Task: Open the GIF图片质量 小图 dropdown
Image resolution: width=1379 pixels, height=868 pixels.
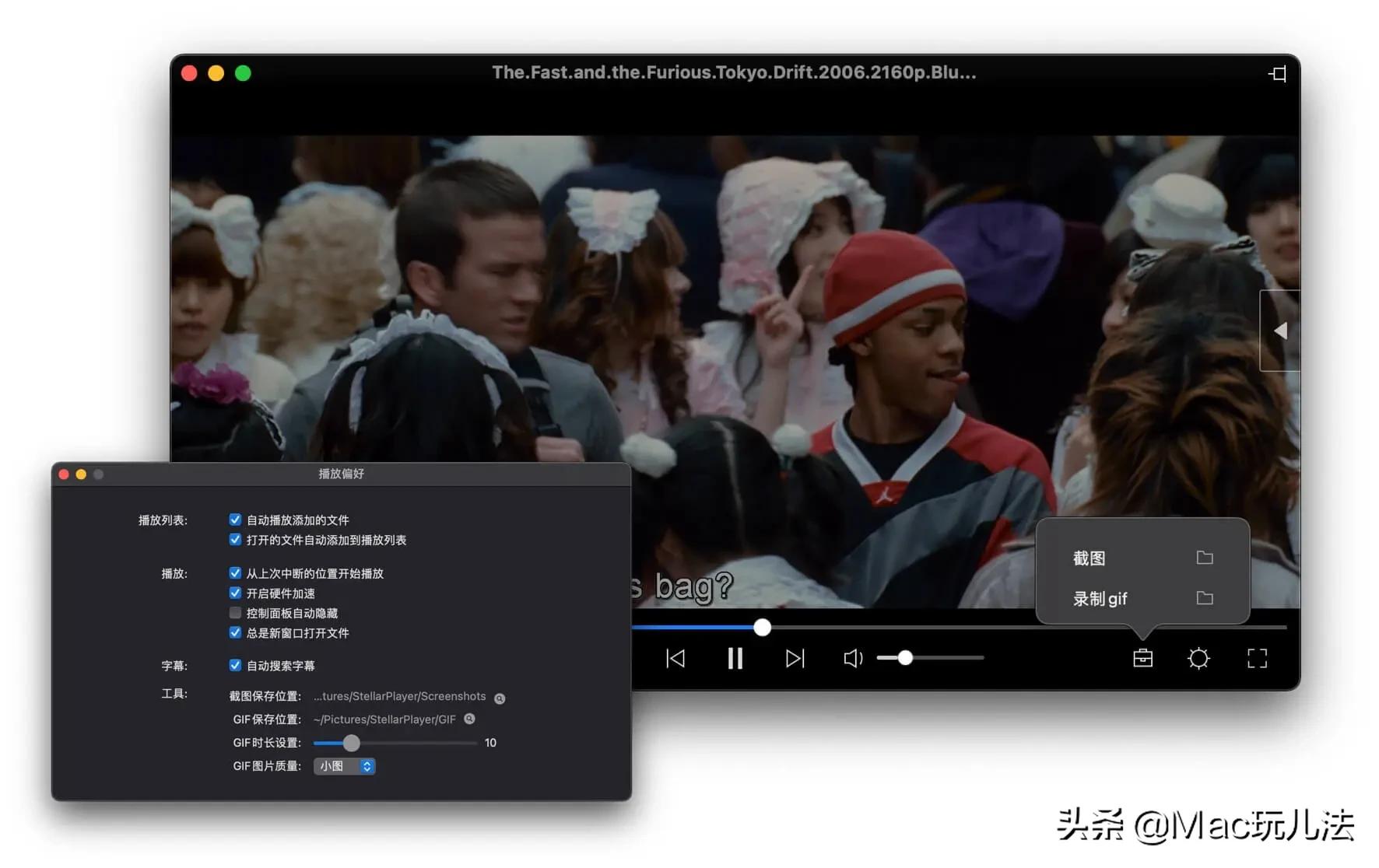Action: tap(344, 766)
